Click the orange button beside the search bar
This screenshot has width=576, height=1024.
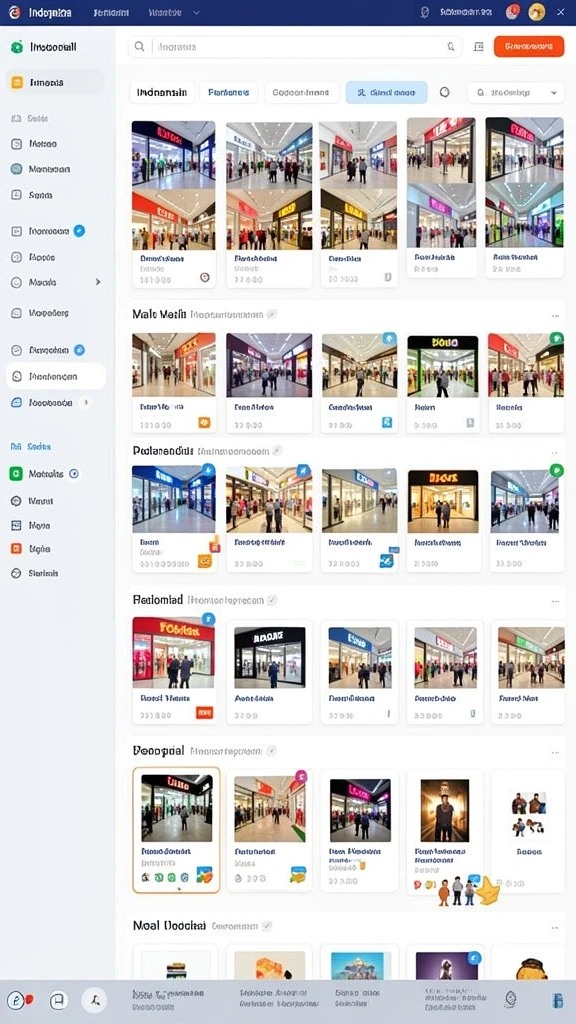528,46
